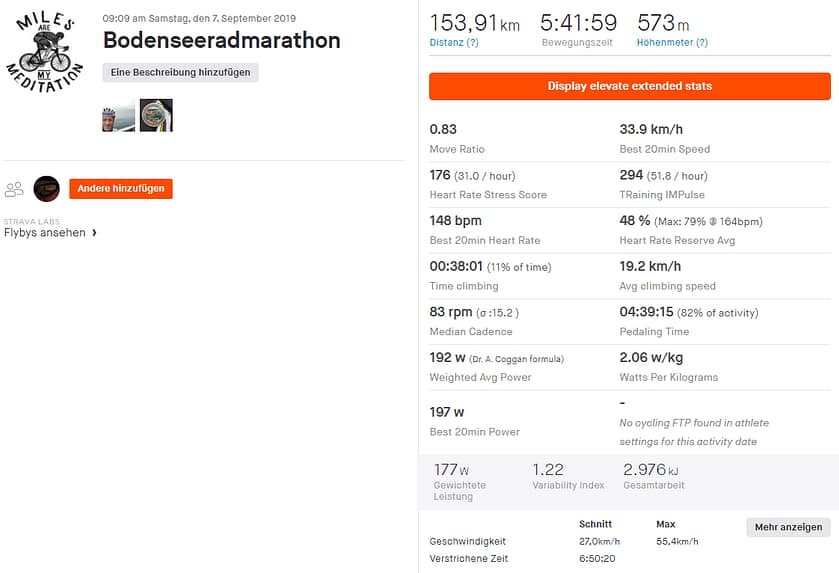
Task: Expand stats with 'Mehr anzeigen'
Action: 788,527
